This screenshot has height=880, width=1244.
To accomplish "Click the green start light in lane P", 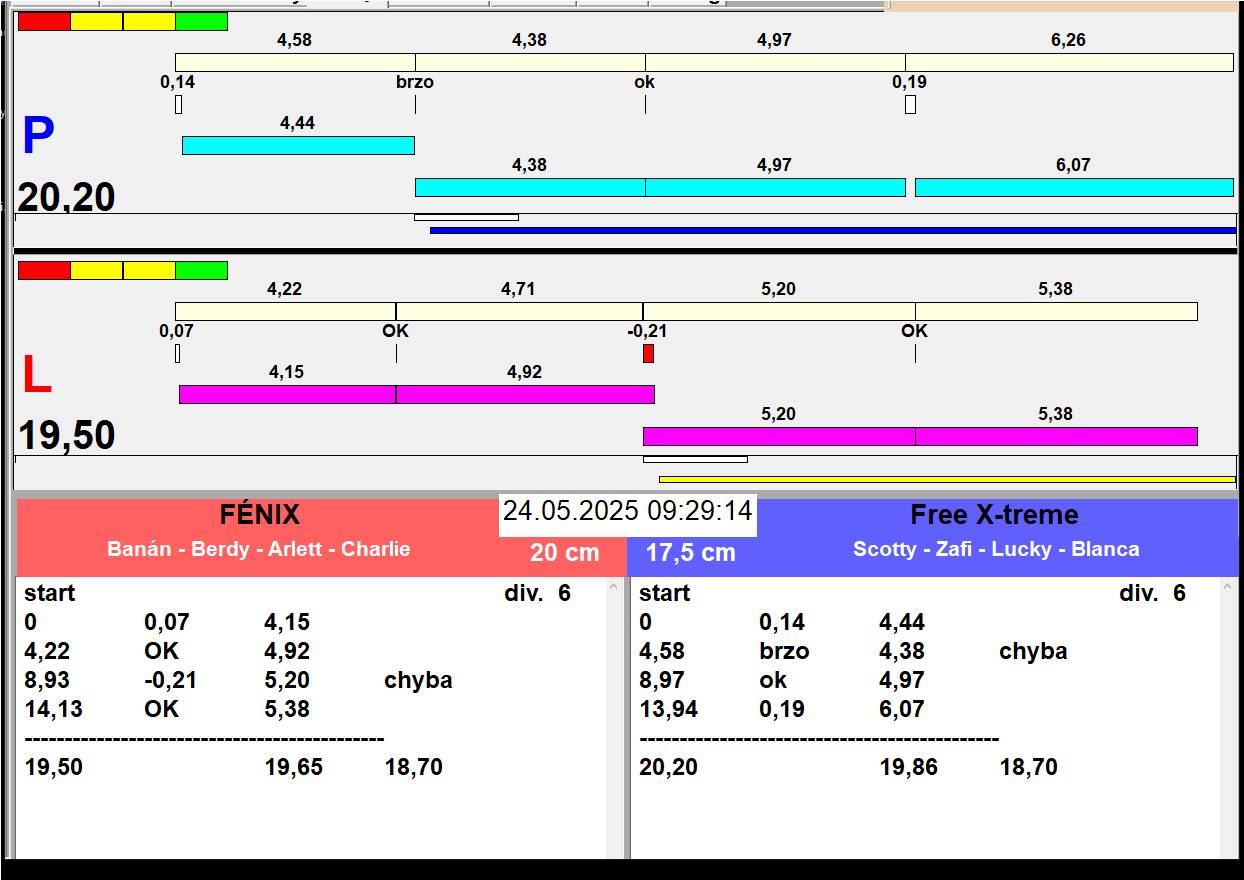I will pyautogui.click(x=201, y=21).
